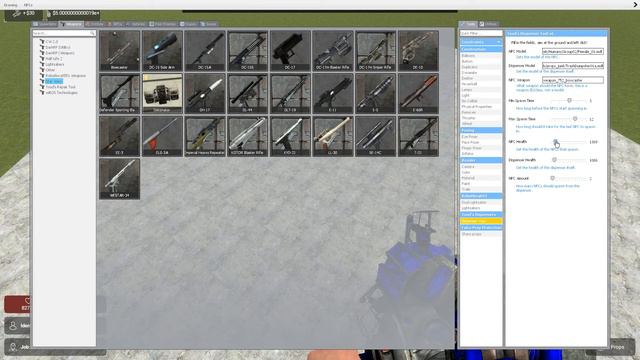
Task: Select the Other weapon category
Action: [50, 70]
